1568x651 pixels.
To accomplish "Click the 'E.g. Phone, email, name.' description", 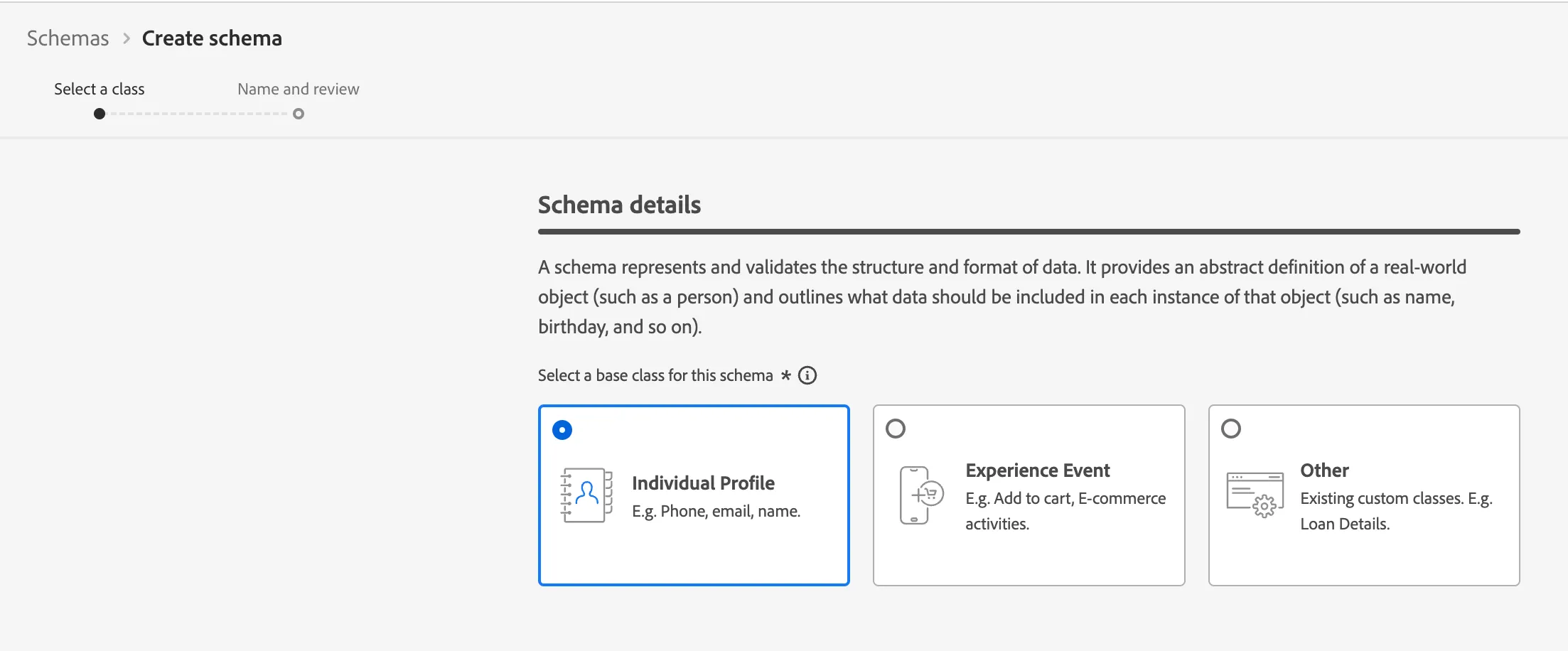I will click(x=716, y=512).
